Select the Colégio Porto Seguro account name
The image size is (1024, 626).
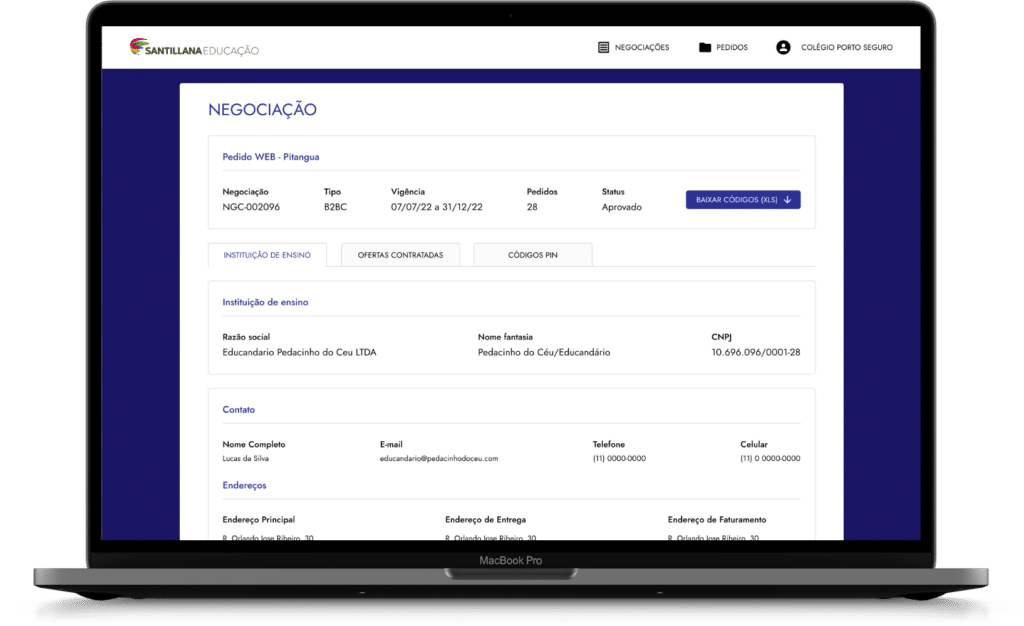click(x=846, y=47)
